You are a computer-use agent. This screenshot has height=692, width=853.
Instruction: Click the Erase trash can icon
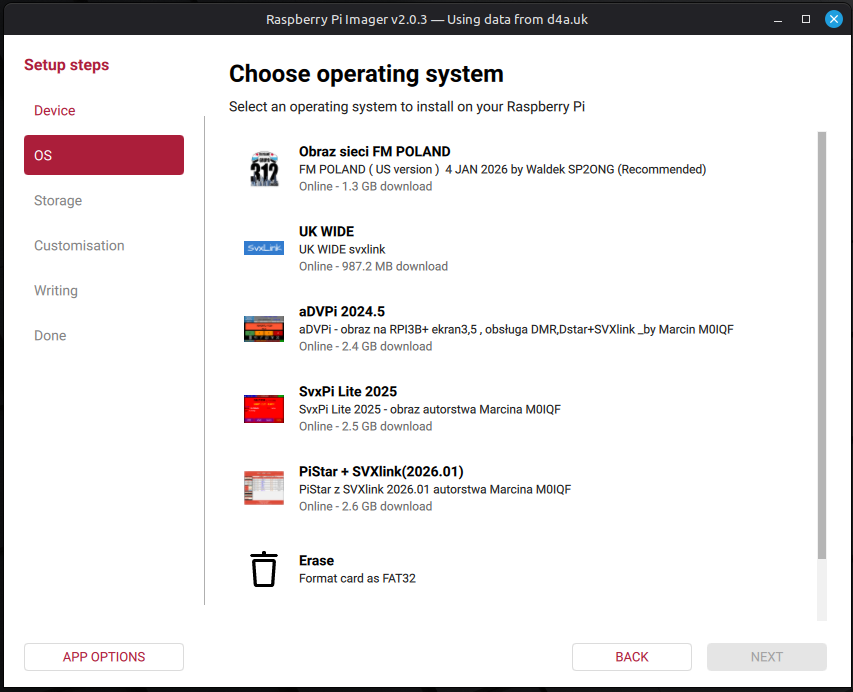pos(264,568)
